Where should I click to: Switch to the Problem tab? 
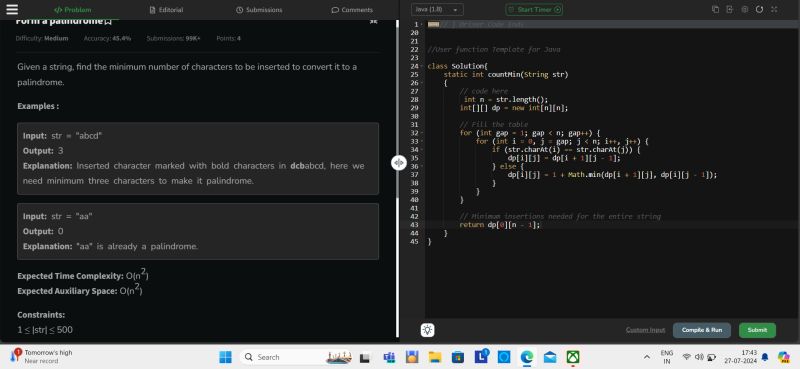click(x=72, y=10)
